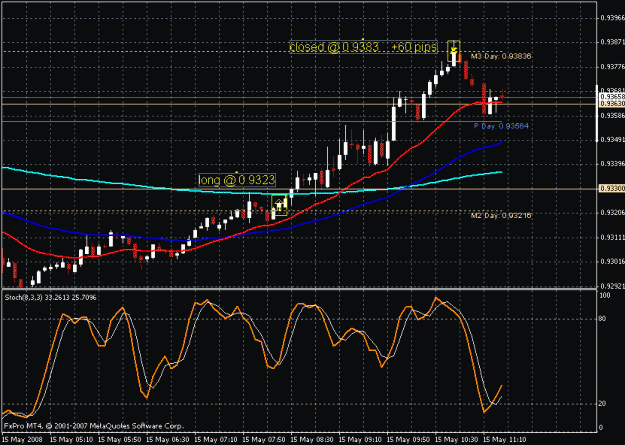
Task: Click the '15 May 08:30' time axis label
Action: 311,439
